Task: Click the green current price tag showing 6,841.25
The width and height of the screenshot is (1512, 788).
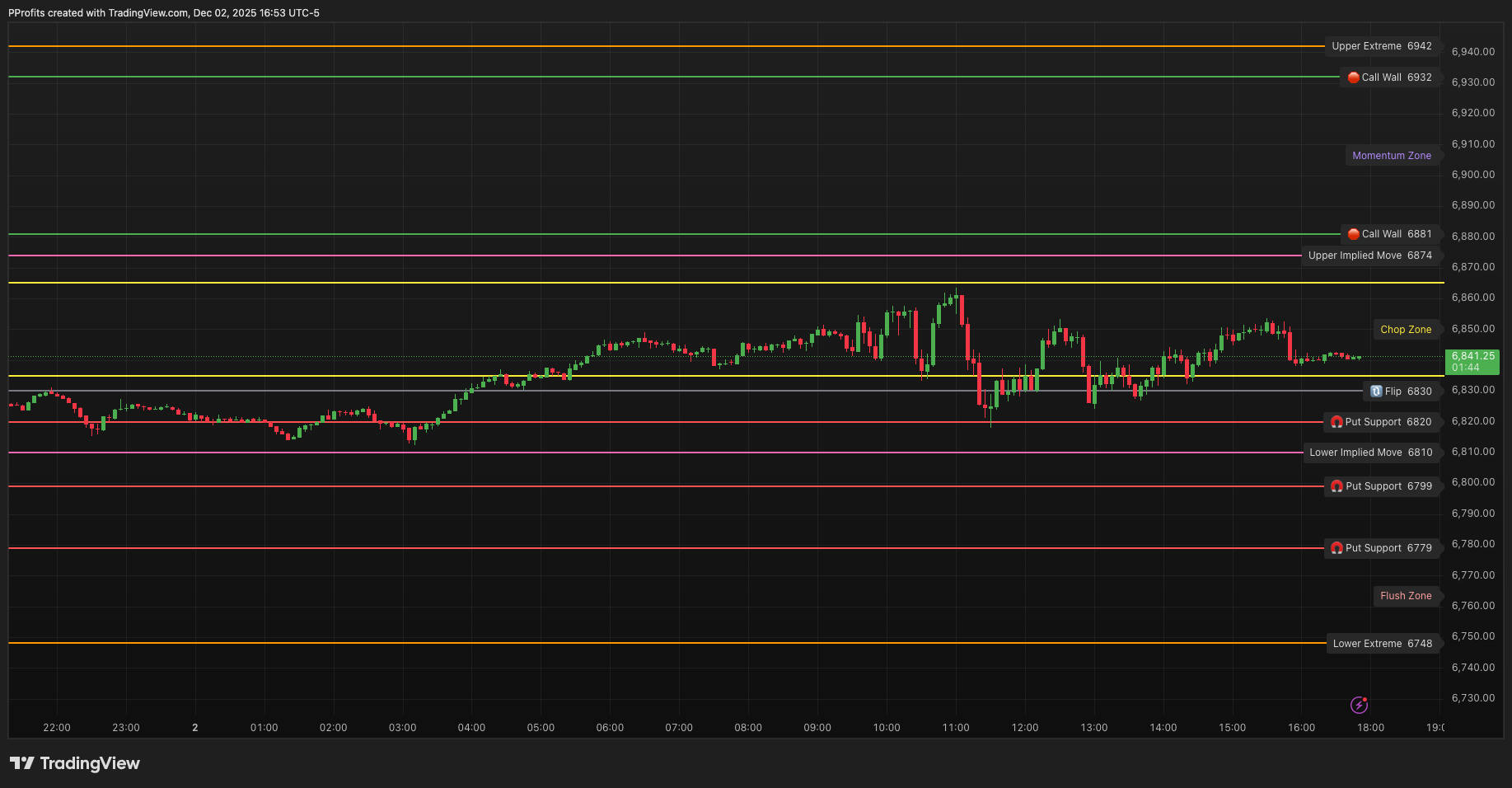Action: tap(1472, 361)
